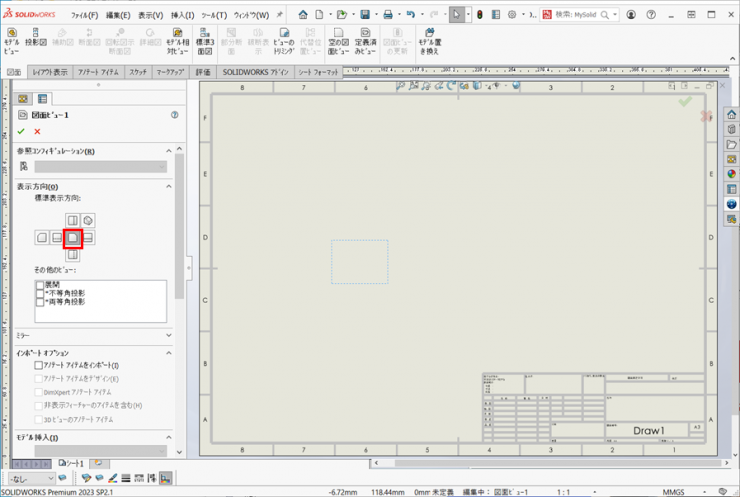Collapse the 表示方向 section
740x497 pixels.
click(x=168, y=187)
